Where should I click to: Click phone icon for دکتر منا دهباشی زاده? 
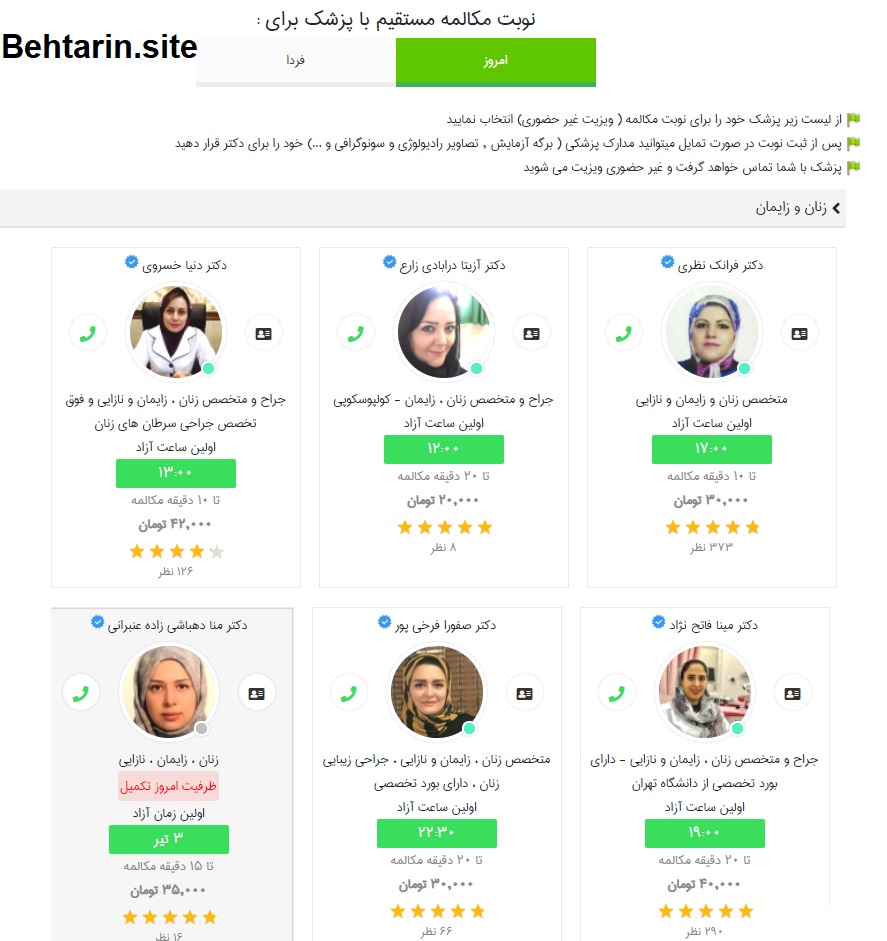point(81,692)
